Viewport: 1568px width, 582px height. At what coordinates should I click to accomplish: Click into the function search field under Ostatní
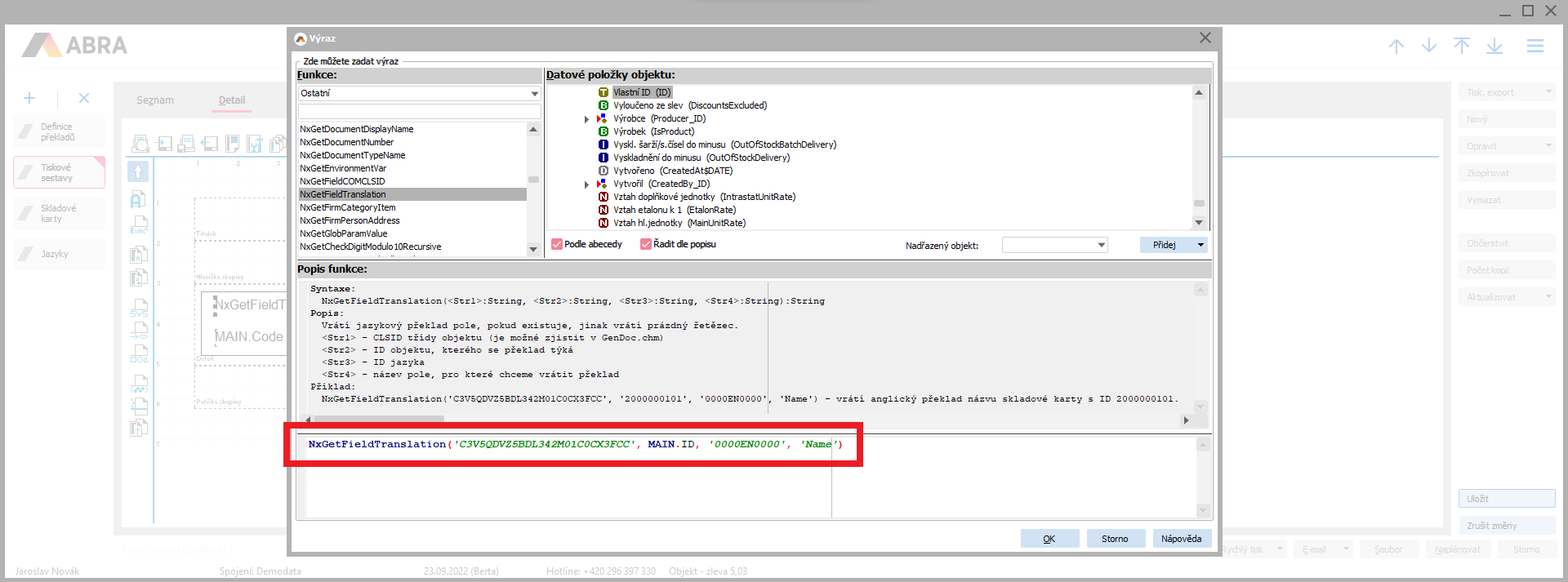419,111
